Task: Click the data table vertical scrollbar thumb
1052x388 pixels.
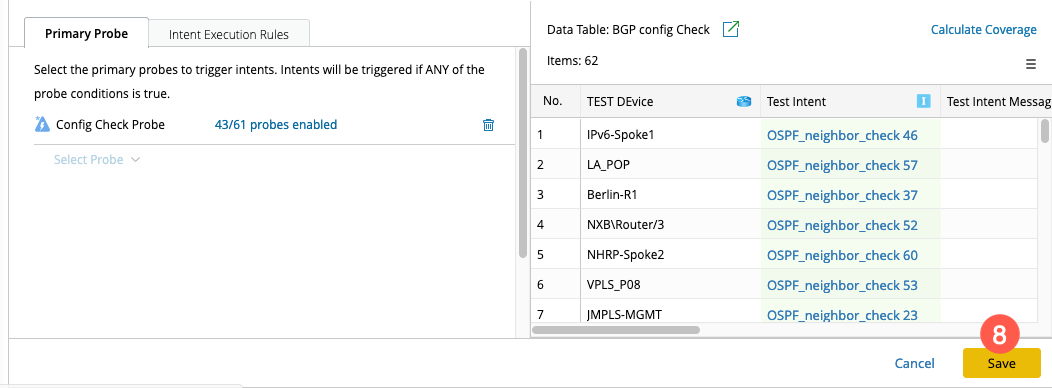Action: pos(1045,132)
